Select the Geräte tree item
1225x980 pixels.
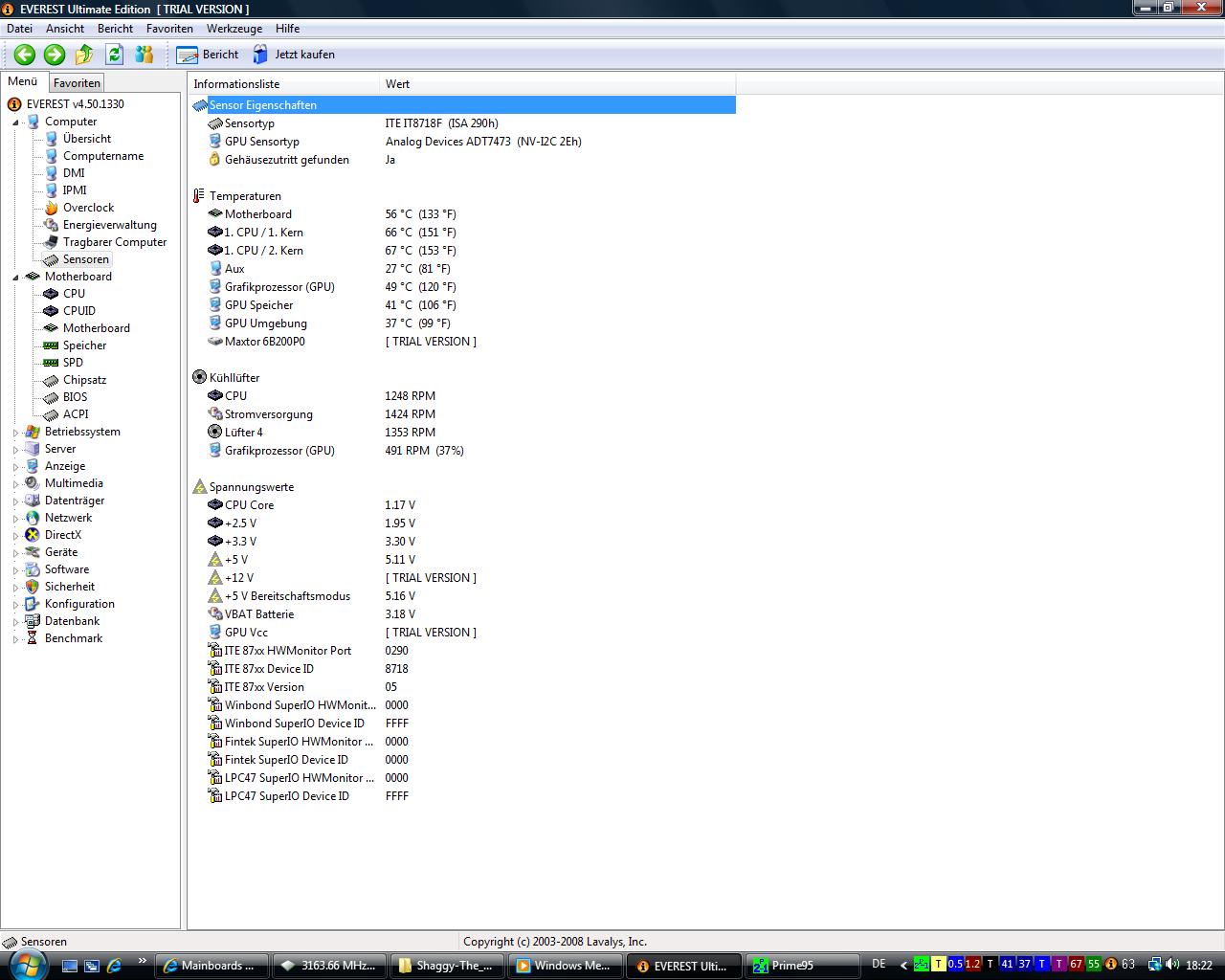pos(61,552)
